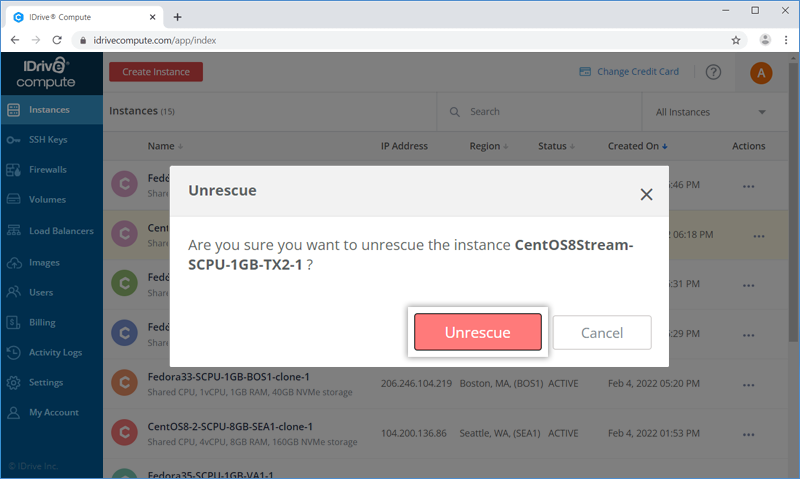Click the red icon of CentOS8-2-SCPU-8GB-SEA1-clone-1

coord(124,433)
